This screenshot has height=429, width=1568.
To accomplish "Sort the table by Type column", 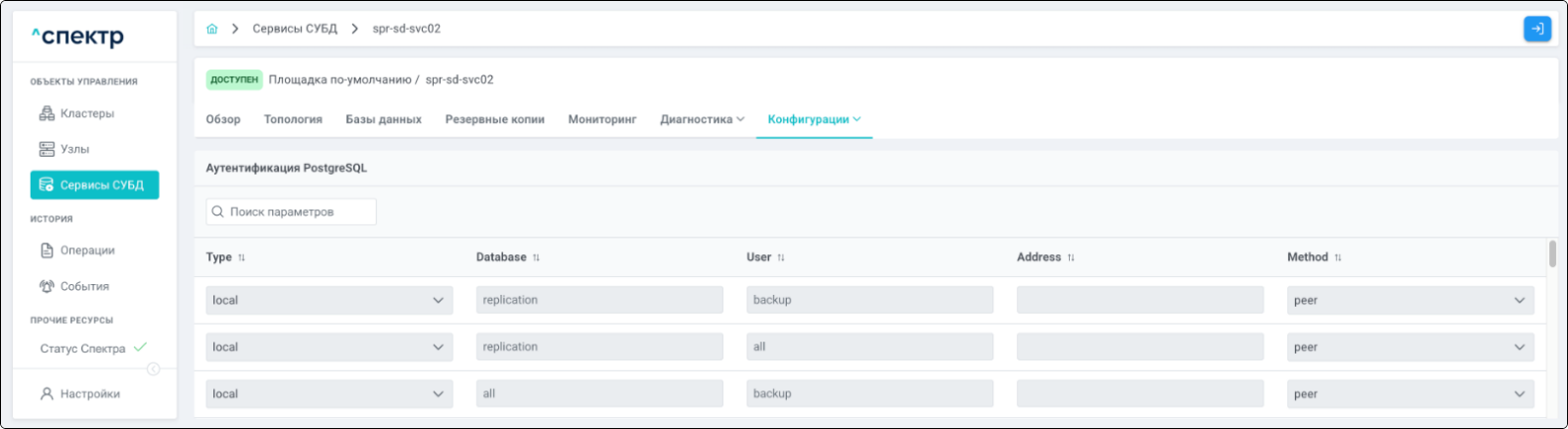I will pos(241,257).
